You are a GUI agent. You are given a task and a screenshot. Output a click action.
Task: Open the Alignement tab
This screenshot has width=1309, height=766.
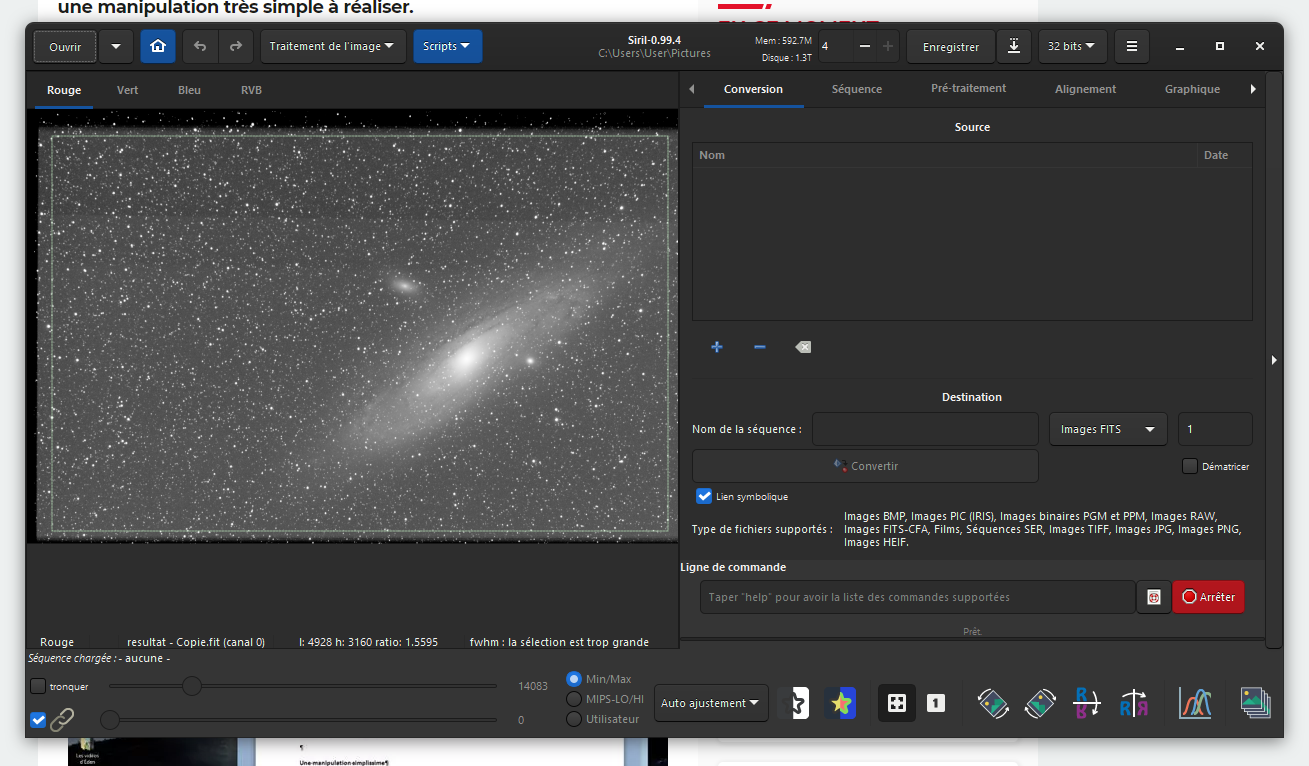click(x=1086, y=89)
